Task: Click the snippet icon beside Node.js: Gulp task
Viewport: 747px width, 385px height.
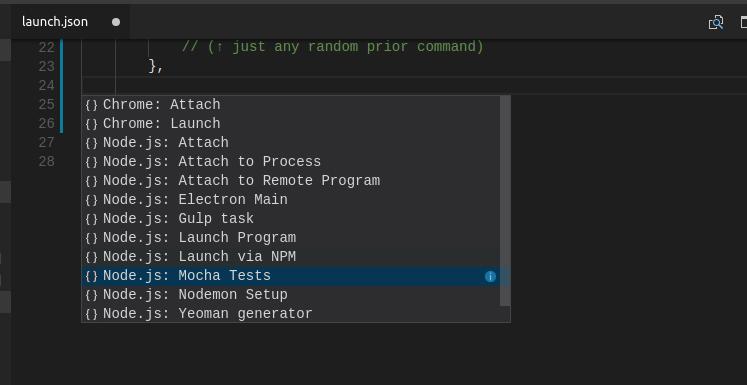Action: (91, 219)
